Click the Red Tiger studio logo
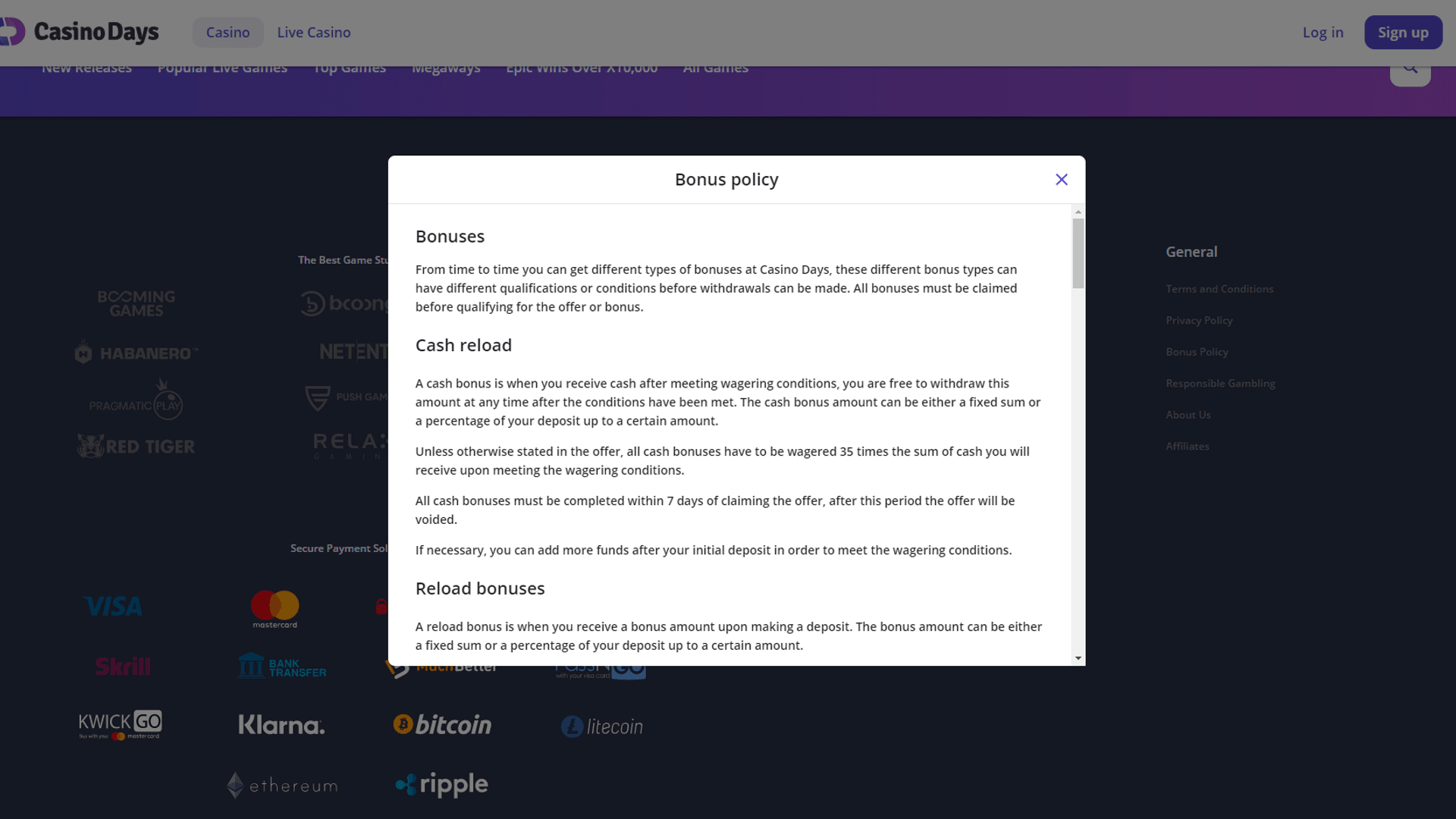The height and width of the screenshot is (819, 1456). (x=136, y=447)
